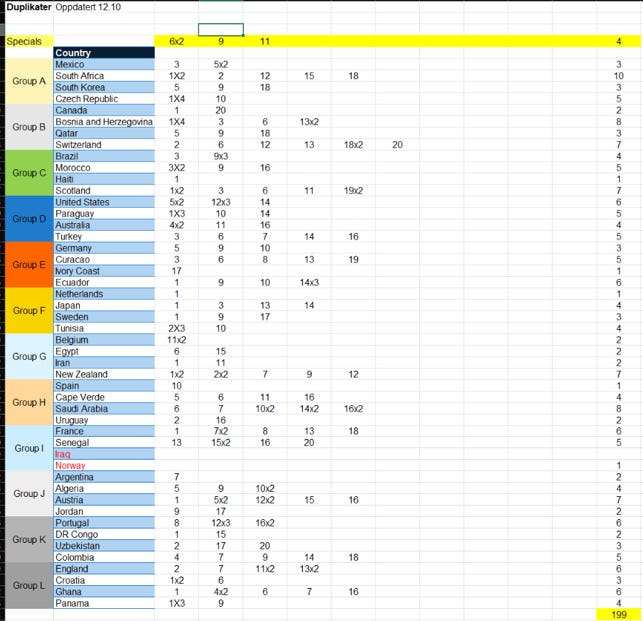Click the Group K merged cell
Viewport: 643px width, 621px height.
pyautogui.click(x=29, y=540)
